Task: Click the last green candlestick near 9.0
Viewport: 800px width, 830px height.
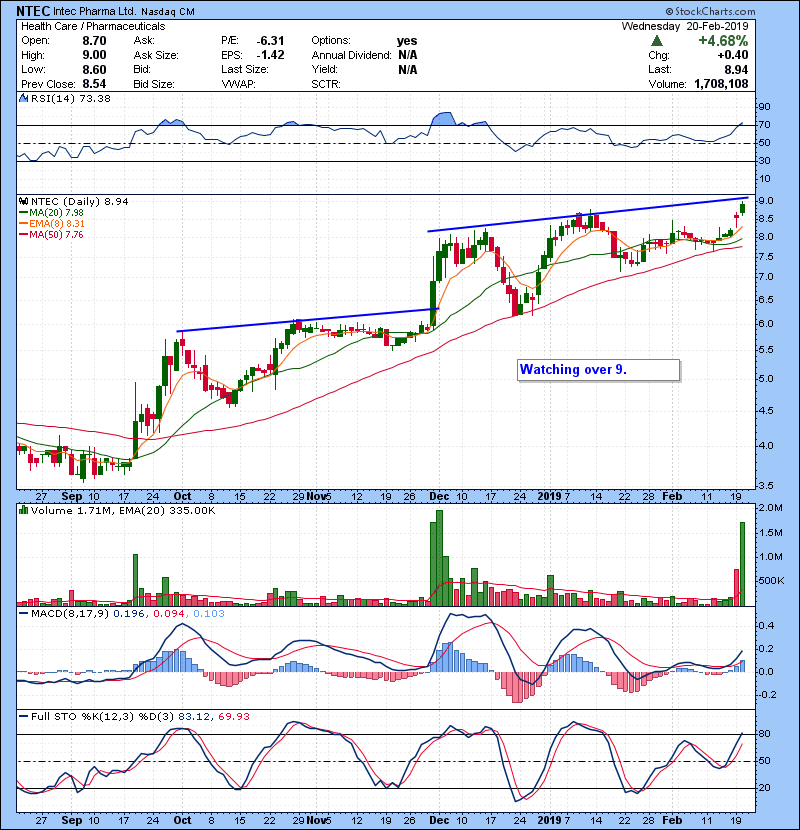Action: (742, 208)
